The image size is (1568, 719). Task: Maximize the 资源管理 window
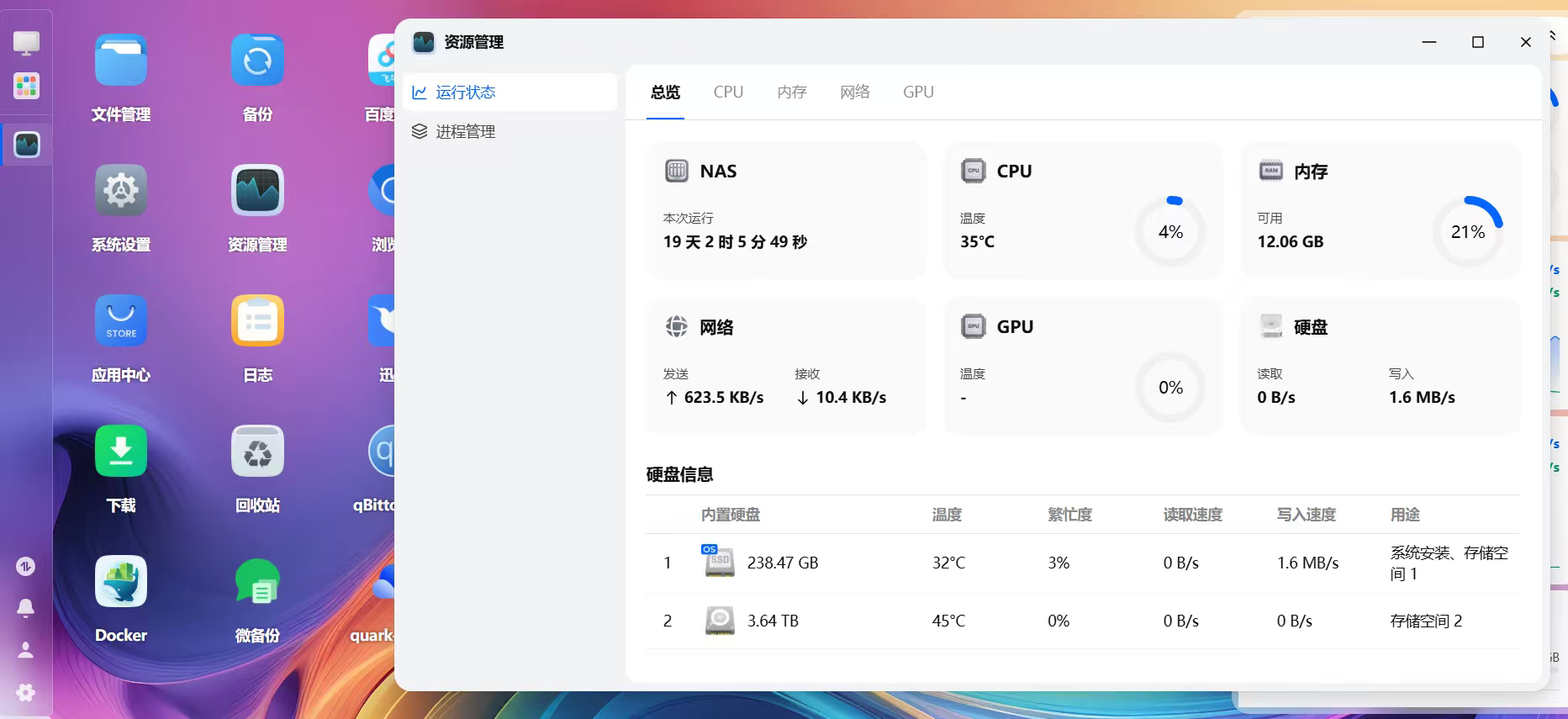point(1478,42)
